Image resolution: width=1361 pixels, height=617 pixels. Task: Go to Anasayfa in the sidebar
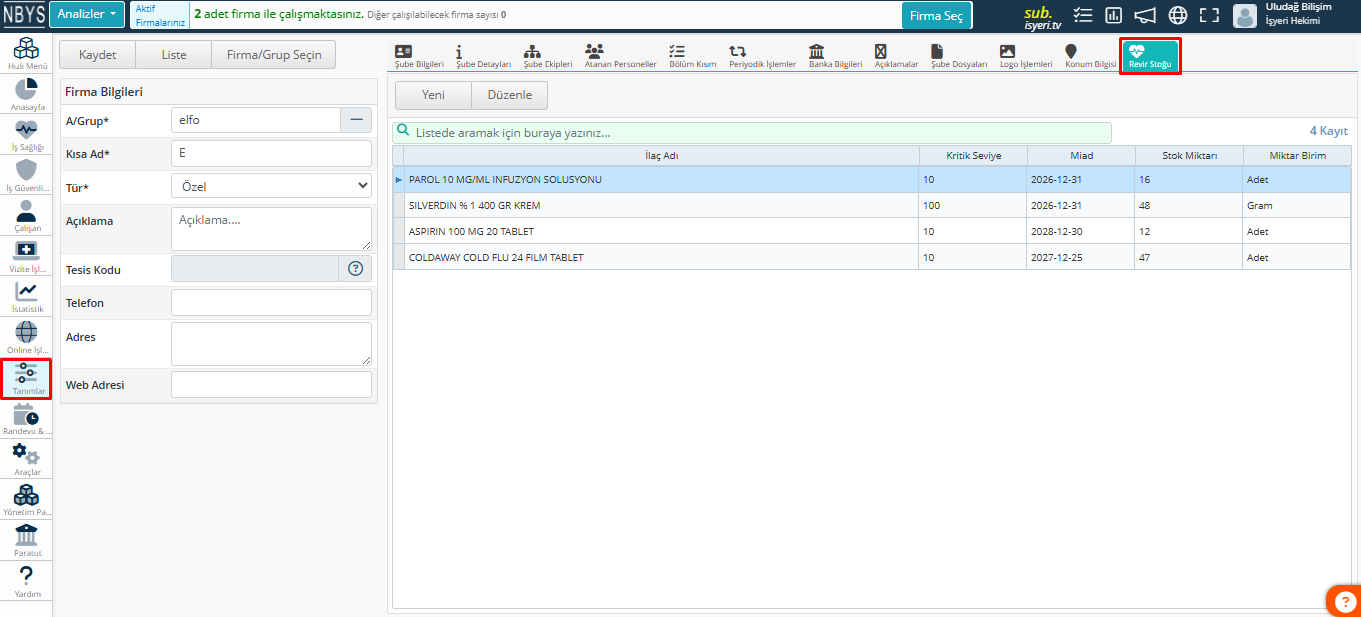pyautogui.click(x=27, y=95)
